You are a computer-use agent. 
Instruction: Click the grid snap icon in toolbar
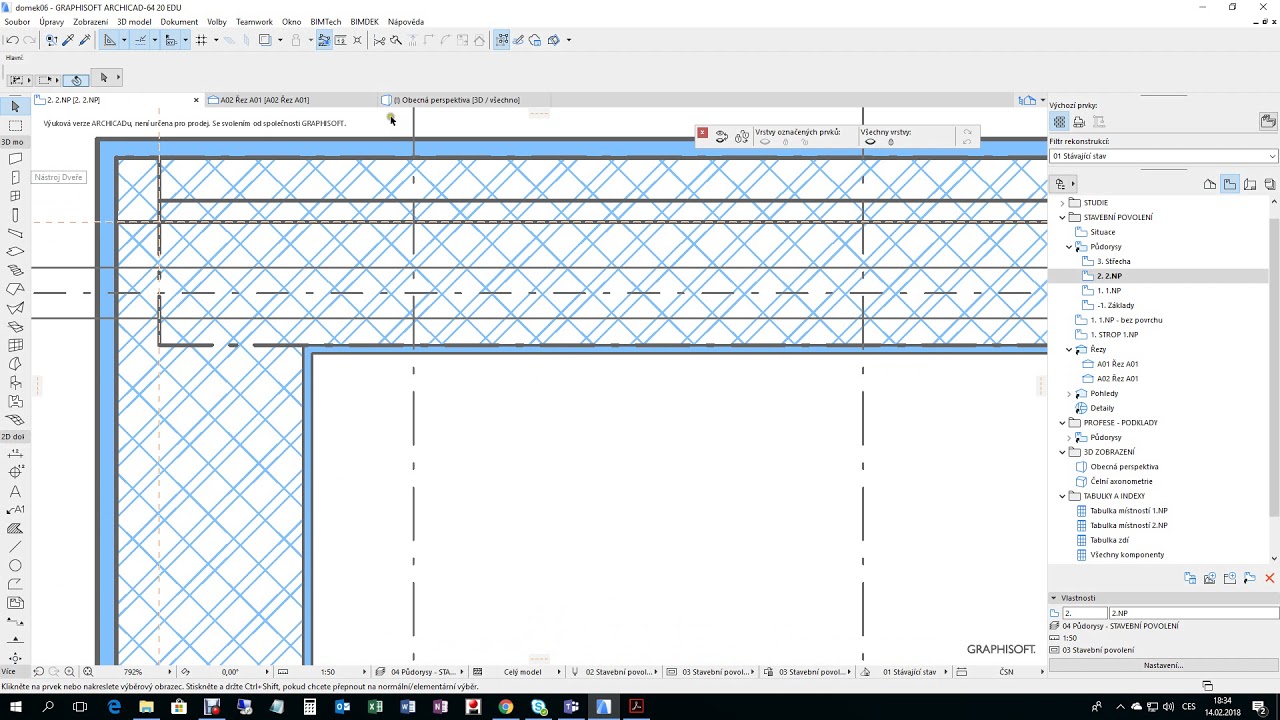pos(202,40)
